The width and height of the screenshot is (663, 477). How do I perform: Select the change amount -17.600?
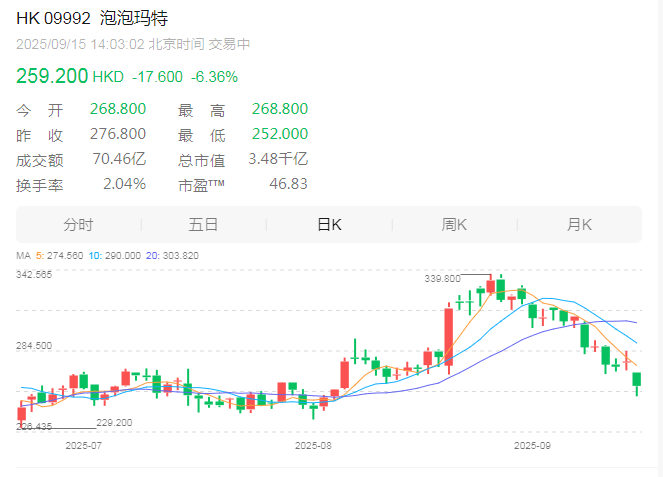click(157, 77)
